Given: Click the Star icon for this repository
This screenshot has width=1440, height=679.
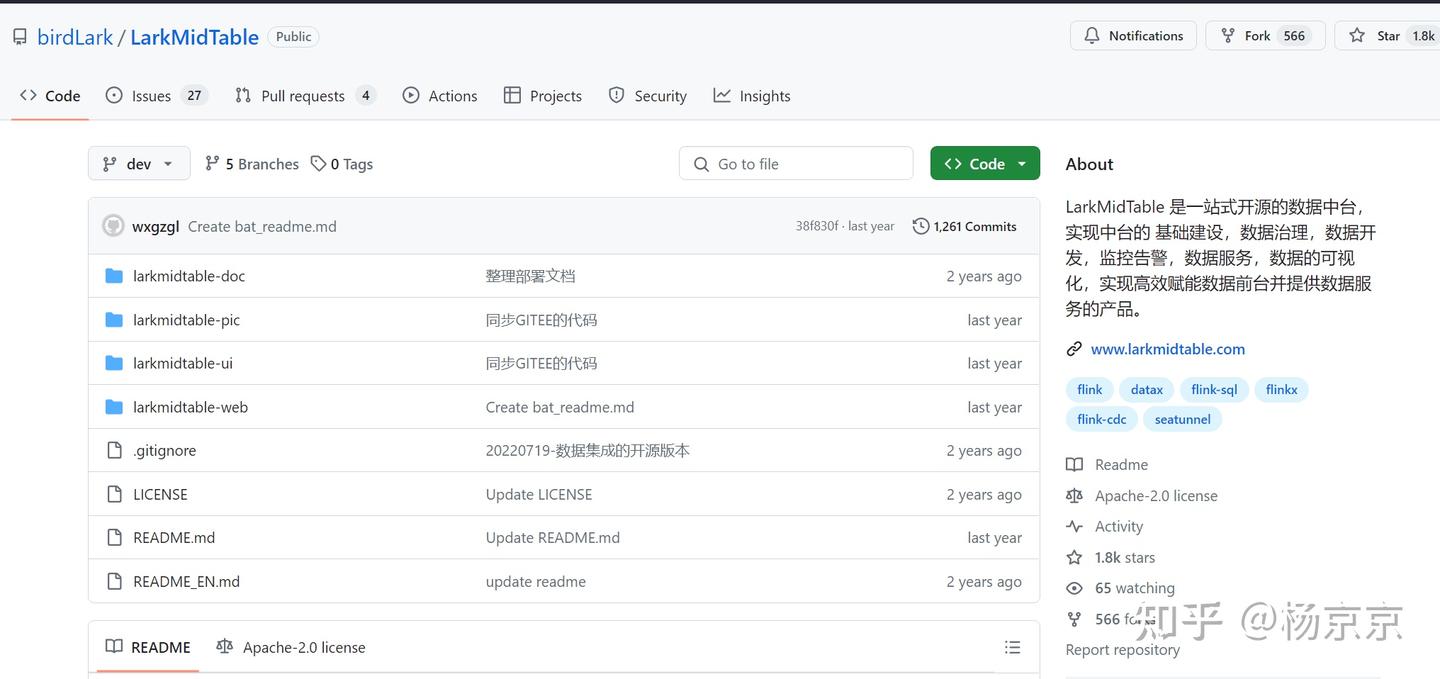Looking at the screenshot, I should tap(1356, 36).
